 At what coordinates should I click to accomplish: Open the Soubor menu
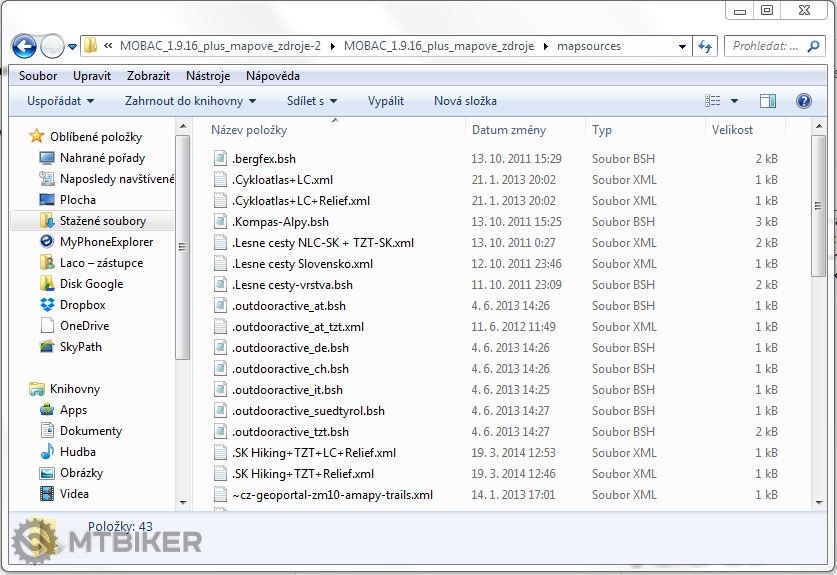pos(38,76)
